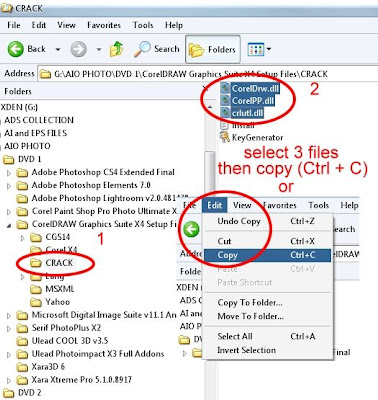
Task: Open View in the second window's menu bar
Action: pyautogui.click(x=242, y=205)
